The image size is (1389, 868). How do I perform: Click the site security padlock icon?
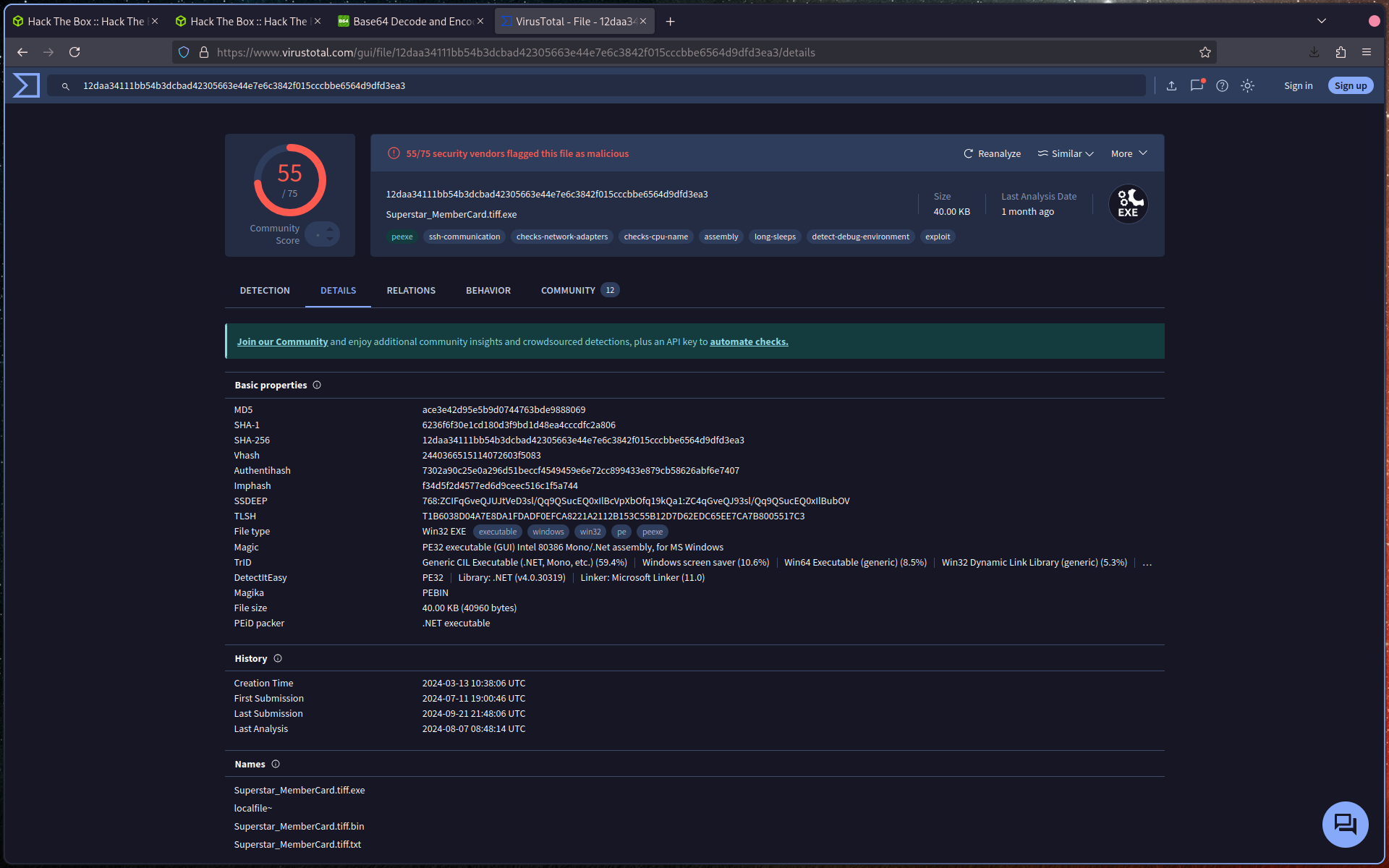pos(204,52)
